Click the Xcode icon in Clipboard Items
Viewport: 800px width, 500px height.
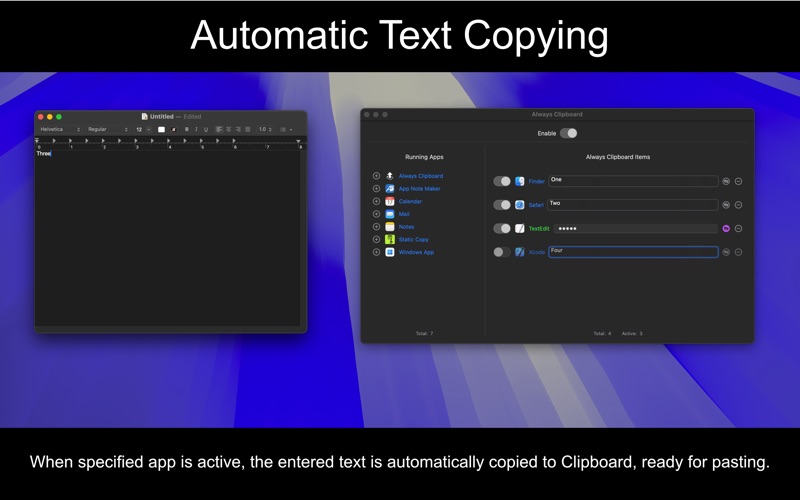519,252
